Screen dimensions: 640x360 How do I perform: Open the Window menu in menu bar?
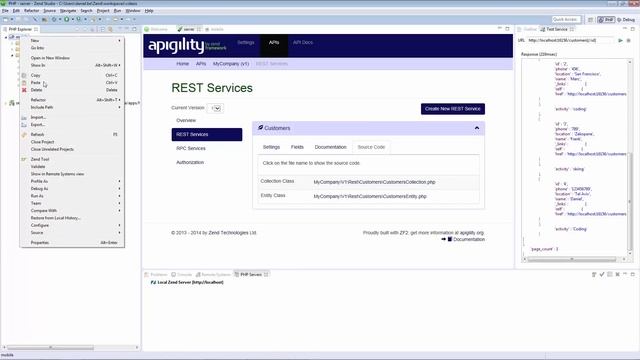(132, 11)
